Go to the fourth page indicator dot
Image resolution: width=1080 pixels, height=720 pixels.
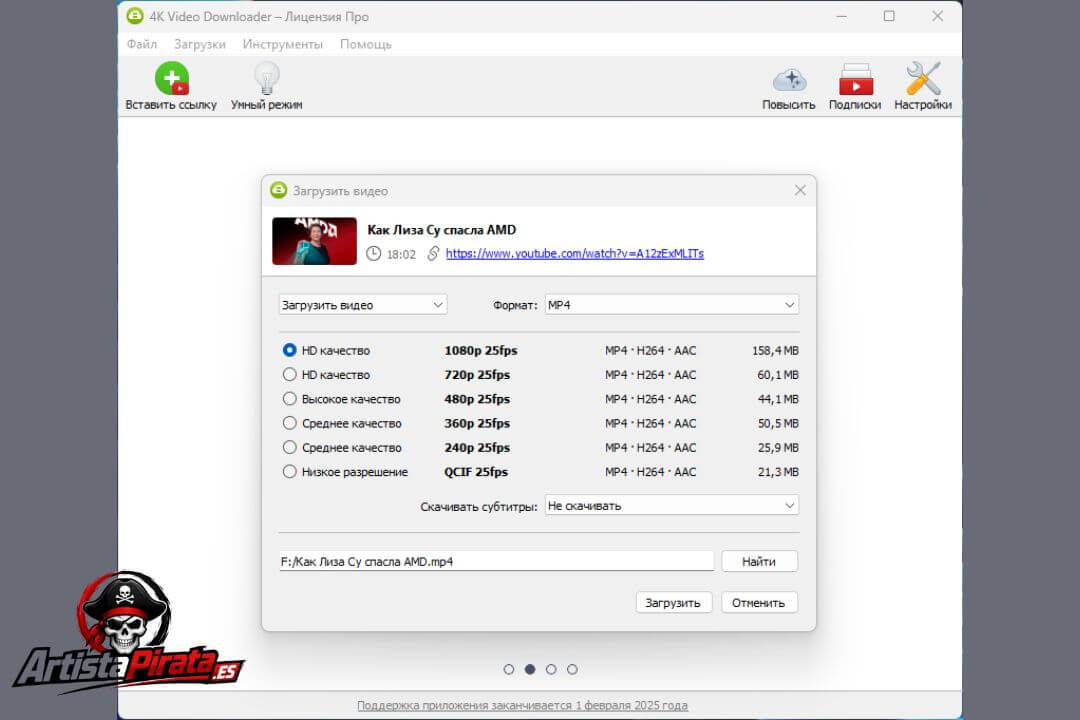point(572,669)
